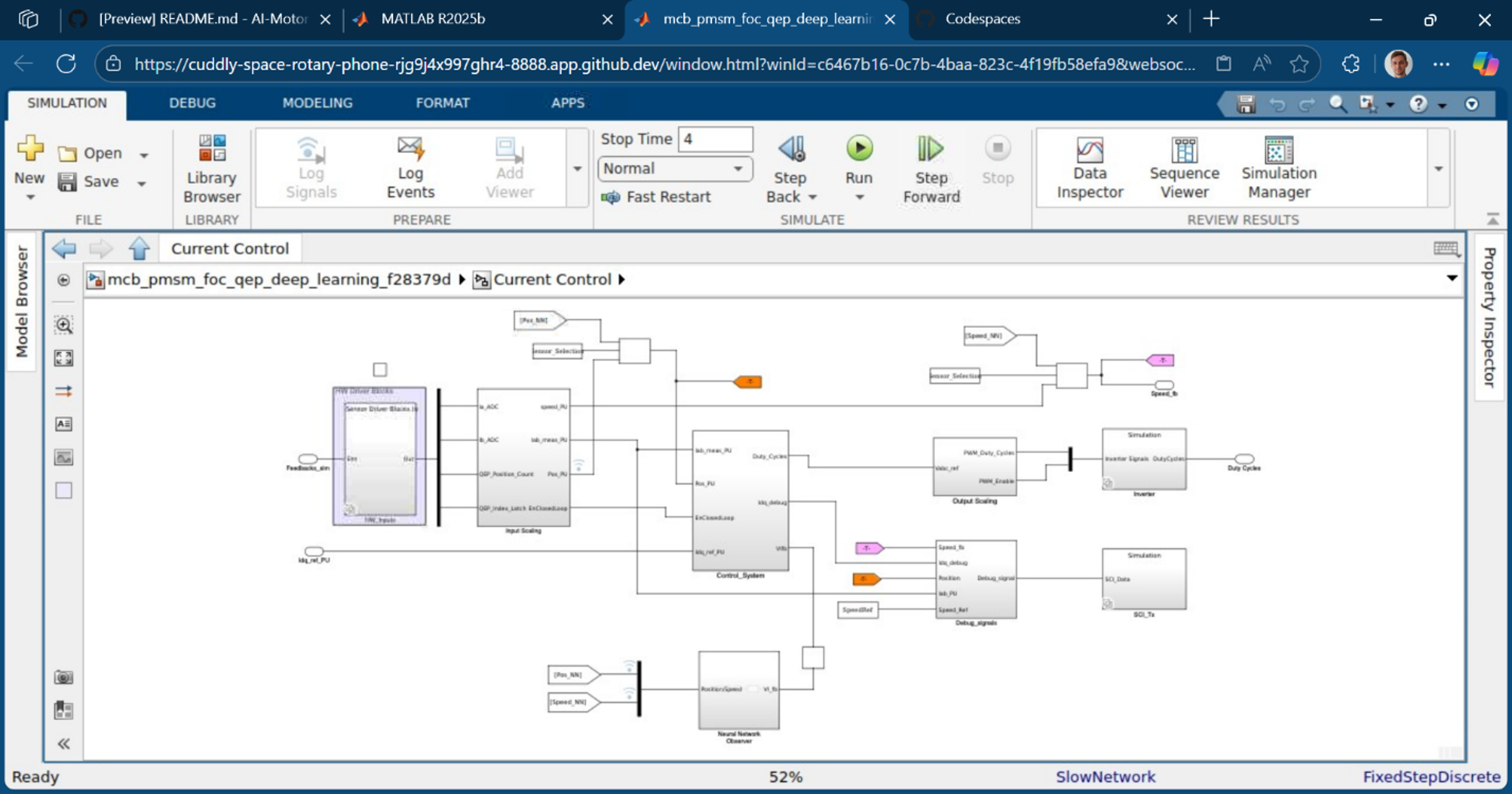
Task: Click the green Run simulation button
Action: pos(859,149)
